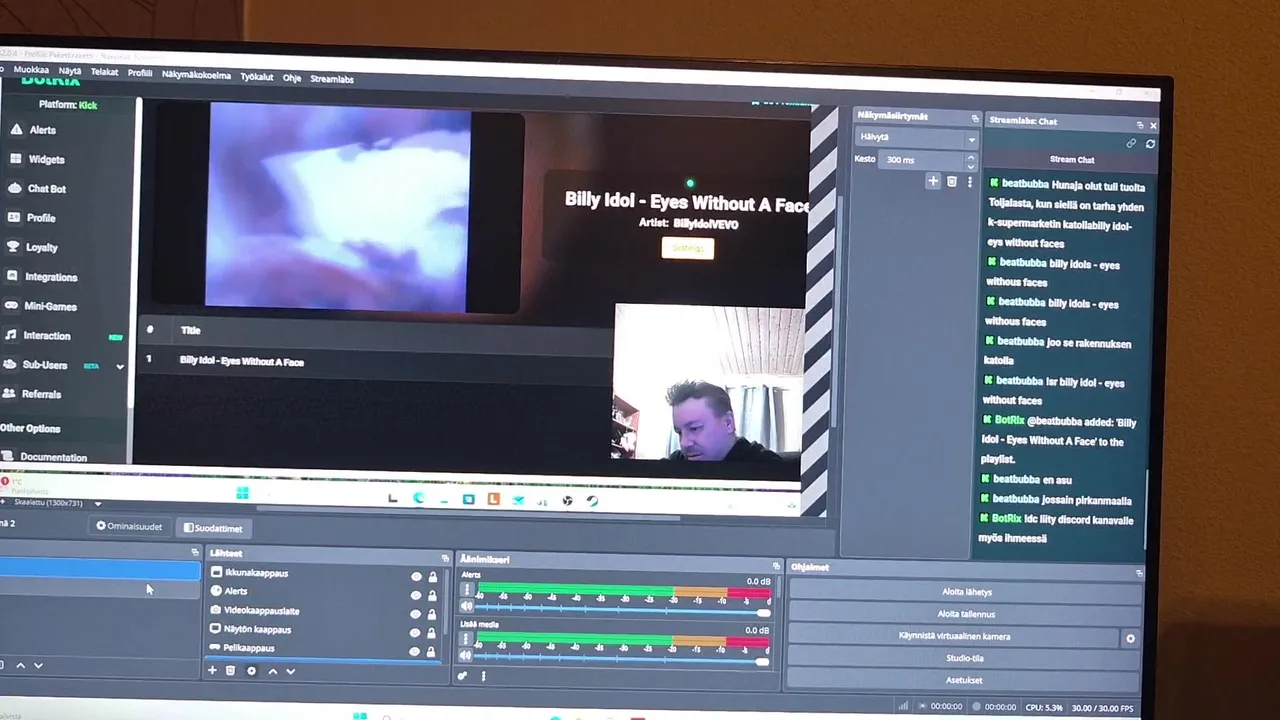Copy the chat link with the chain icon
The width and height of the screenshot is (1280, 720).
[x=1131, y=143]
